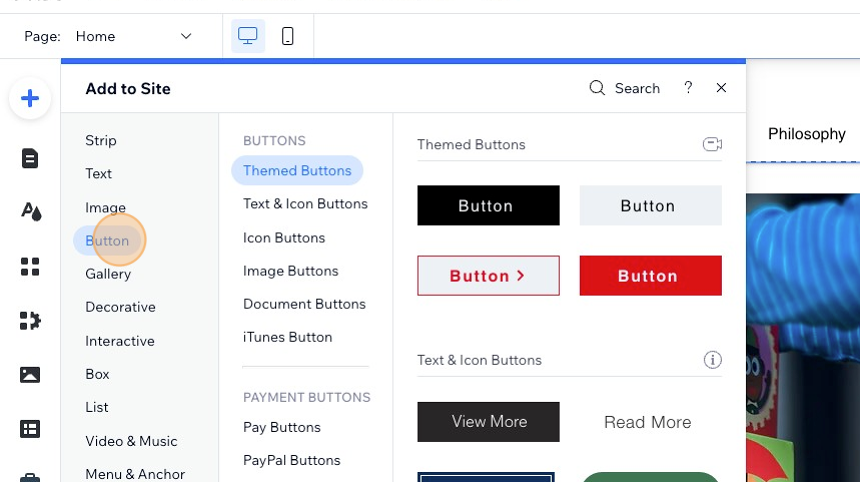The image size is (860, 482).
Task: Open iTunes Button subcategory
Action: 288,337
